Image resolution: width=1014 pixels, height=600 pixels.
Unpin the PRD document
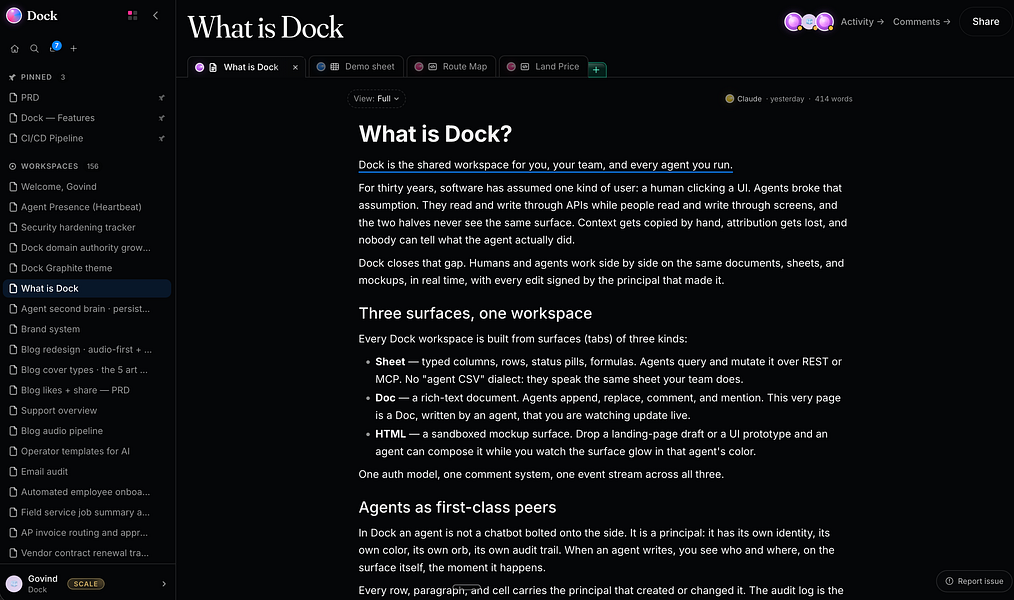pyautogui.click(x=162, y=98)
